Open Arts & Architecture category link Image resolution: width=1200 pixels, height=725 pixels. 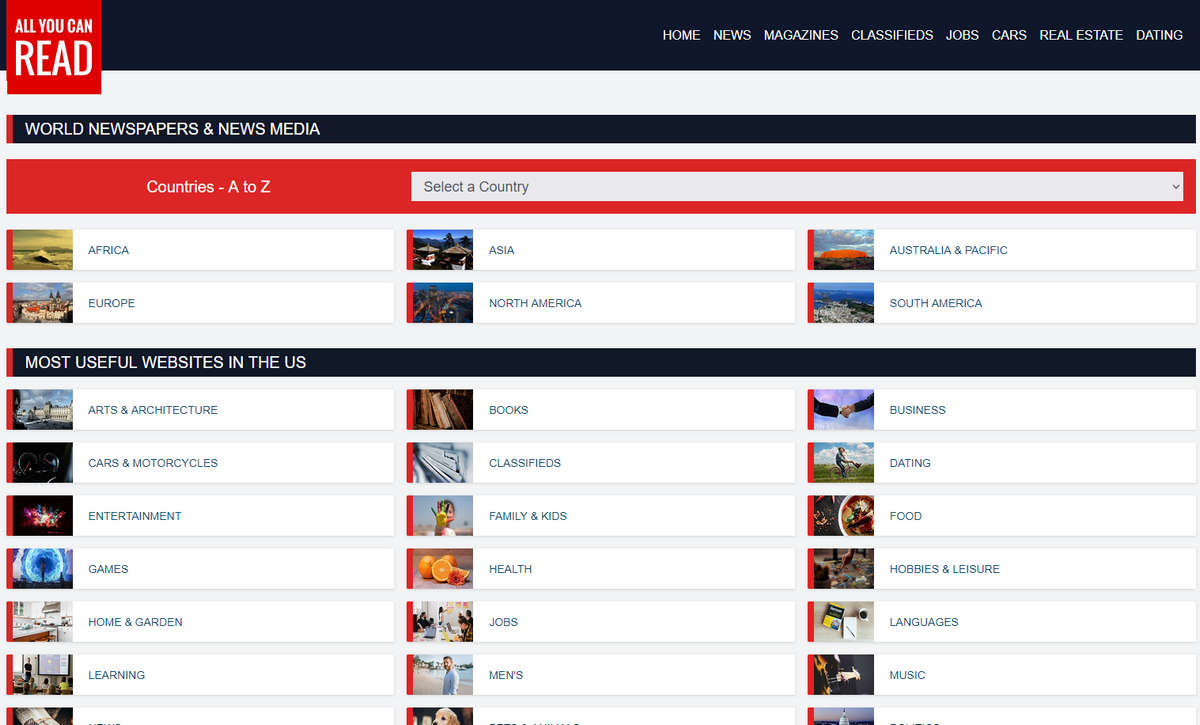coord(153,410)
